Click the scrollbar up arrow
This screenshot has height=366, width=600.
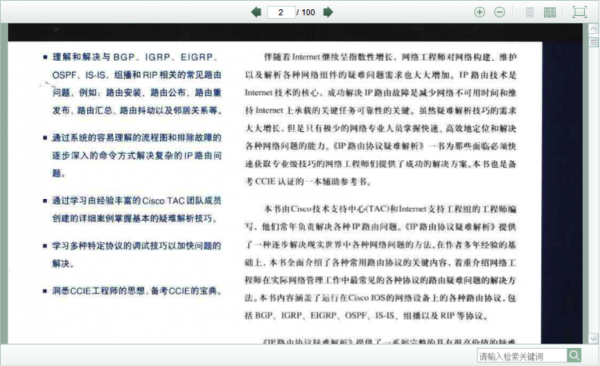593,29
